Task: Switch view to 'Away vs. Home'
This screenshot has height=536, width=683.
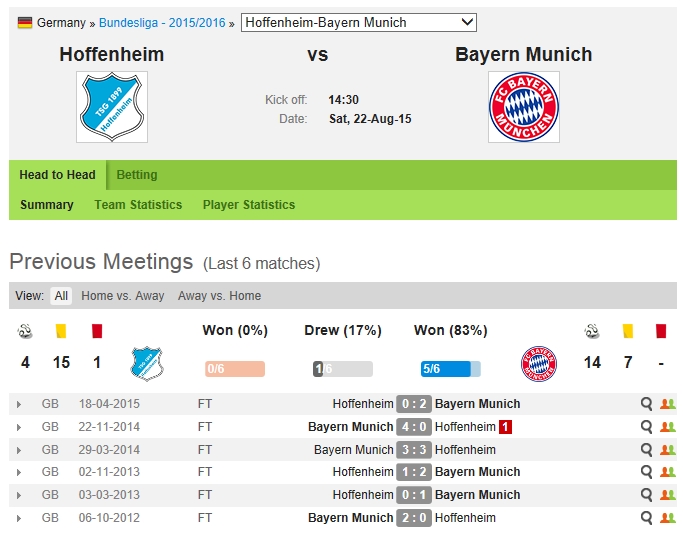Action: pos(219,296)
